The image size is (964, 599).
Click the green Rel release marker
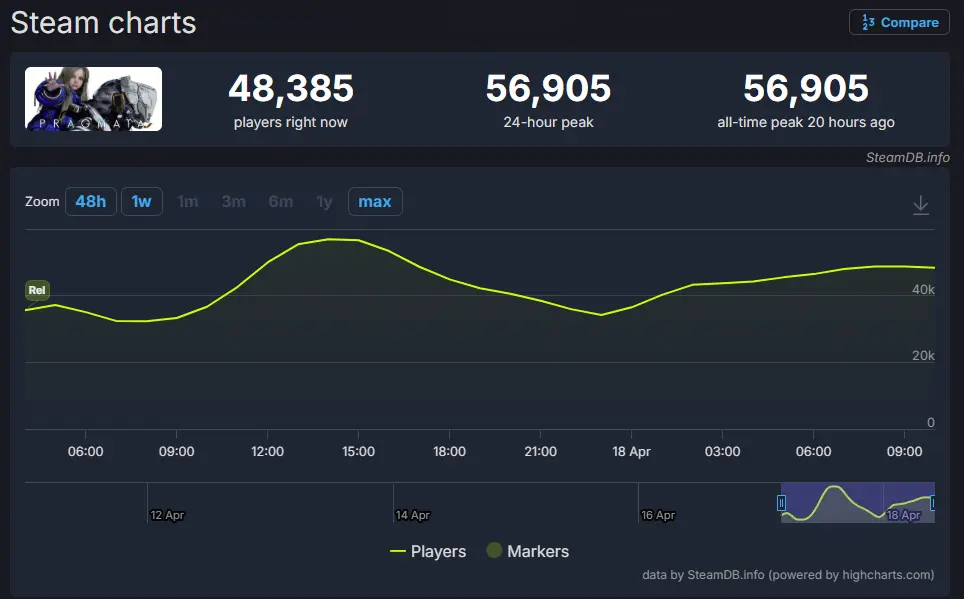[x=37, y=291]
